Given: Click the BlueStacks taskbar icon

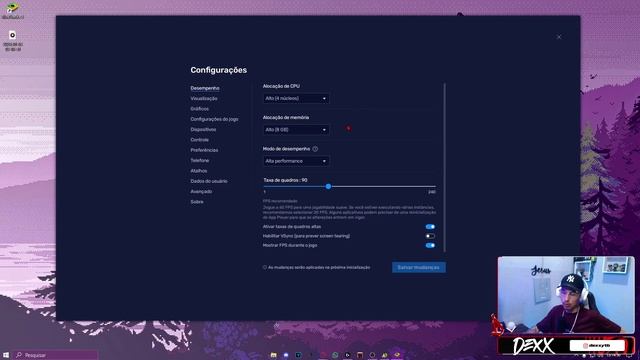Looking at the screenshot, I should (x=396, y=355).
